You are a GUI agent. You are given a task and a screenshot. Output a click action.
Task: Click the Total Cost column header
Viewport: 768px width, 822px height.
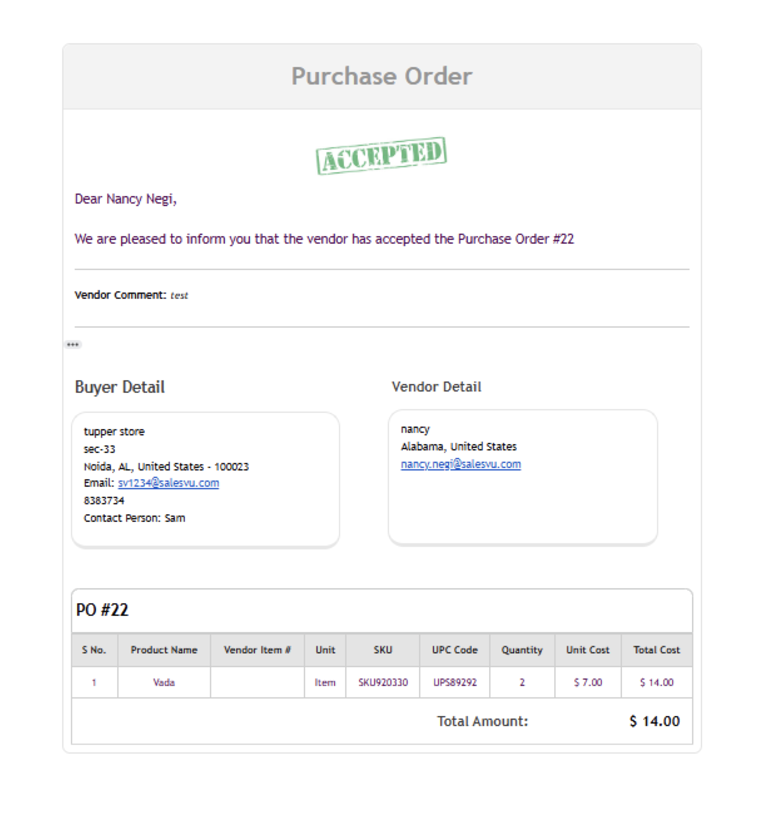[656, 650]
